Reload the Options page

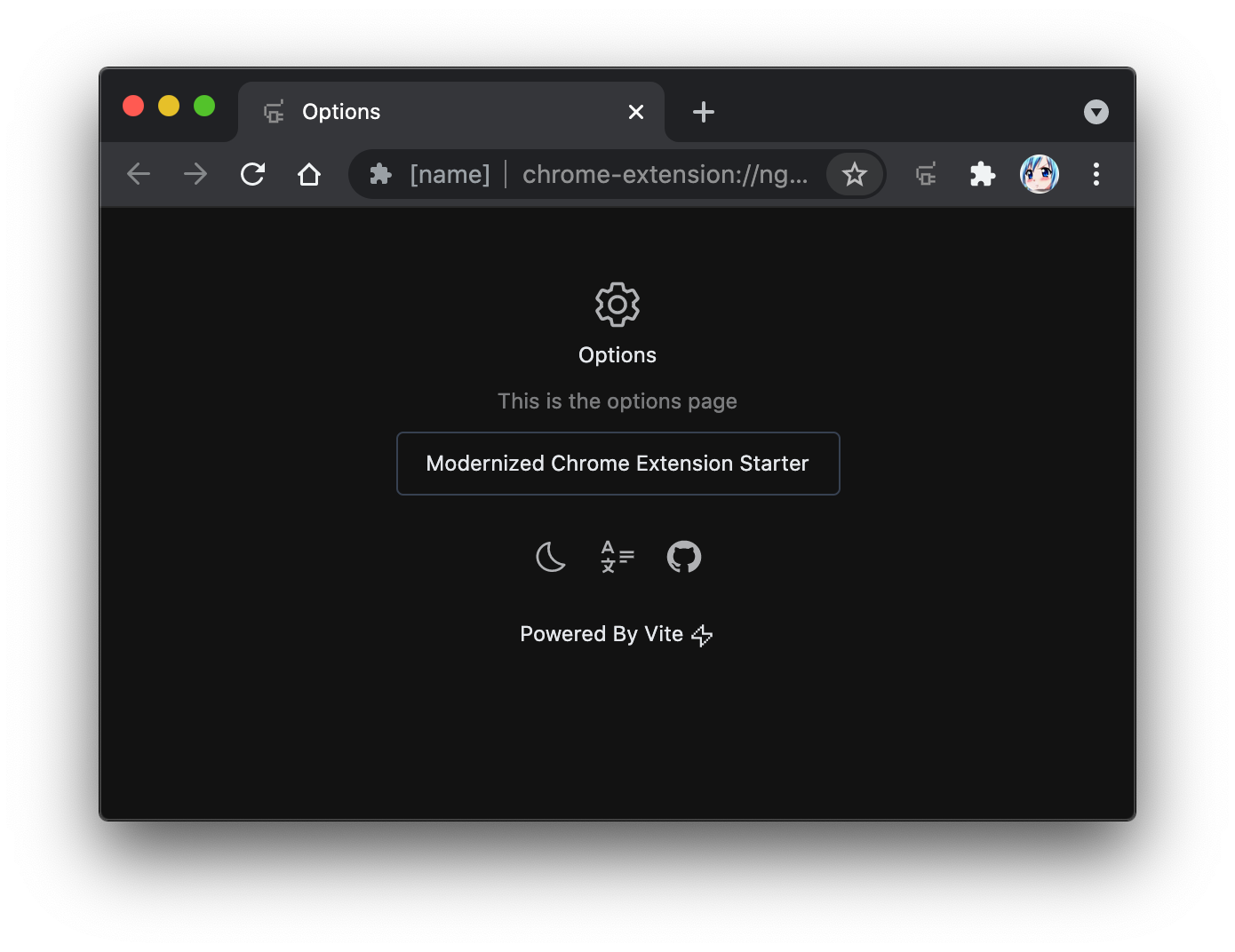tap(252, 174)
